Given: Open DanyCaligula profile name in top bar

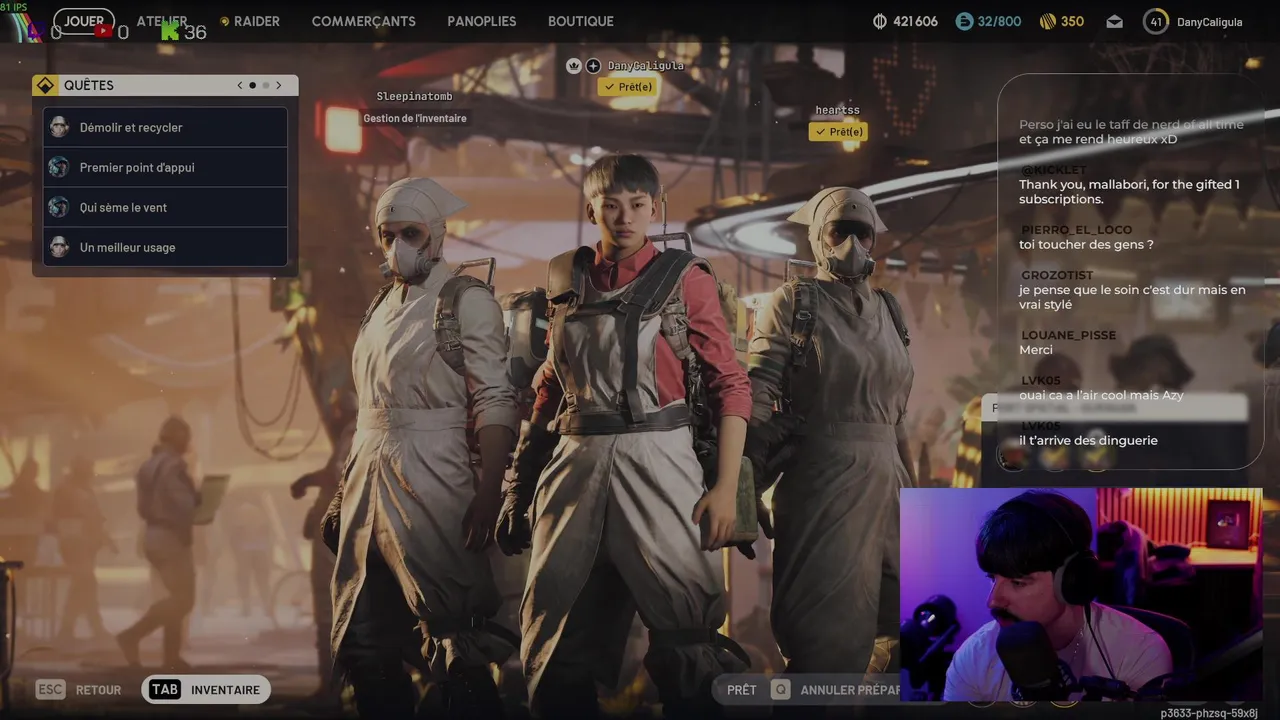Looking at the screenshot, I should pyautogui.click(x=1209, y=22).
